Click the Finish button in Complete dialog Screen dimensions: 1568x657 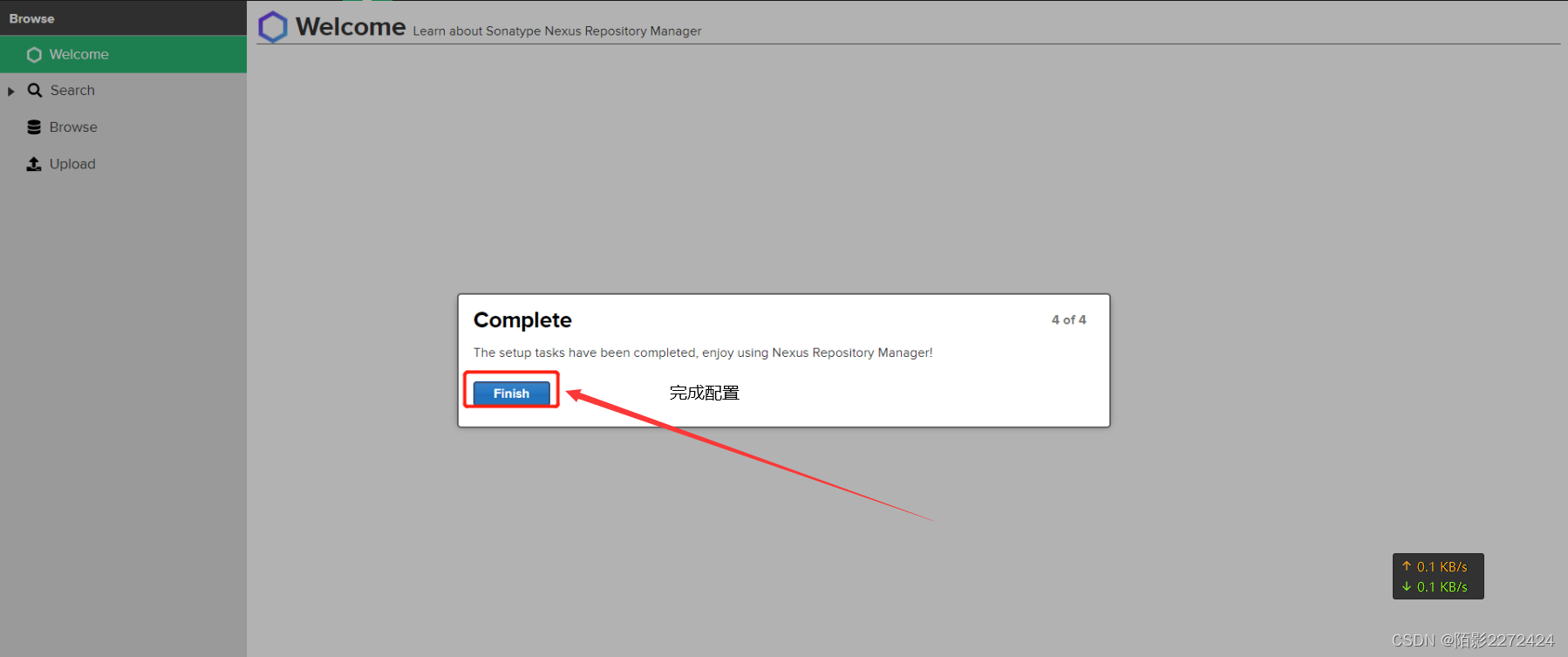pos(511,394)
